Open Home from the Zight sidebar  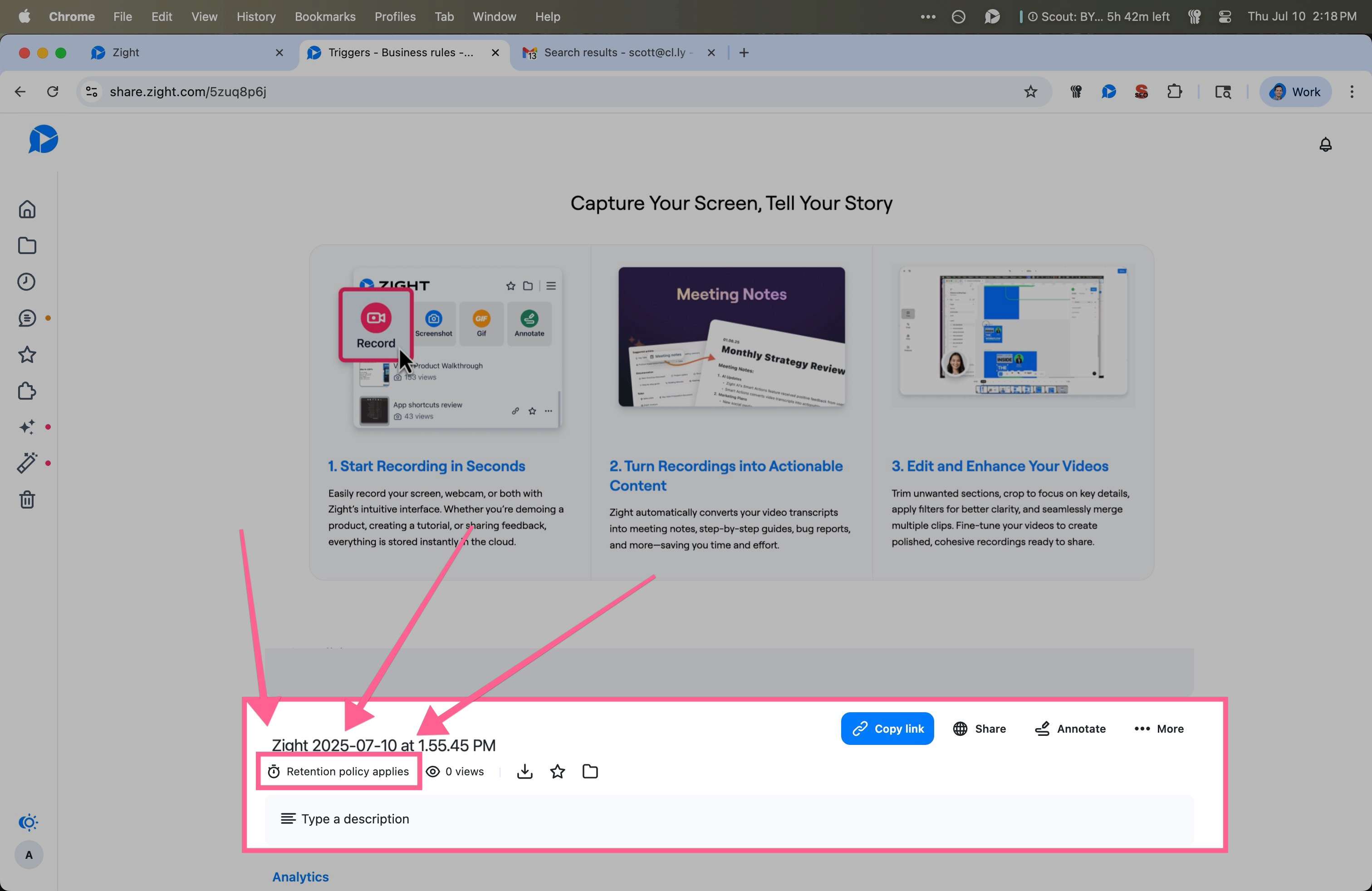[x=27, y=209]
